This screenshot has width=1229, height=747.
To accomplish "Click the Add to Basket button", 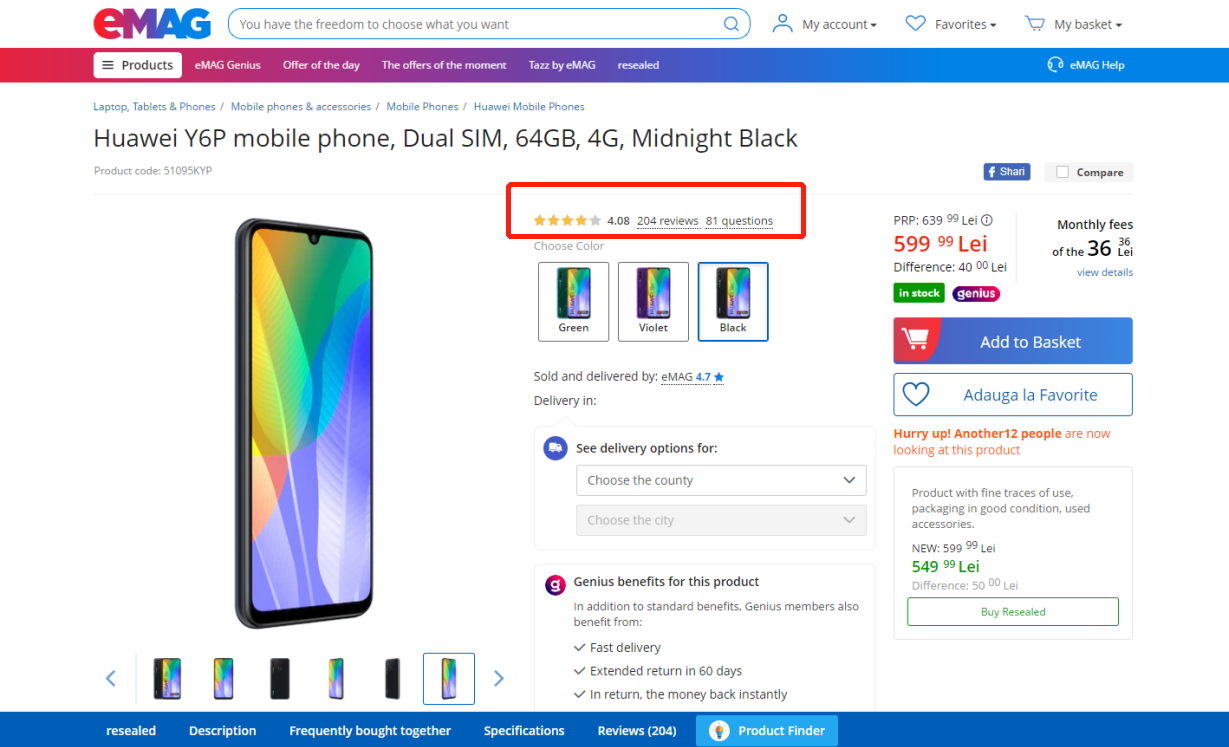I will click(1012, 341).
